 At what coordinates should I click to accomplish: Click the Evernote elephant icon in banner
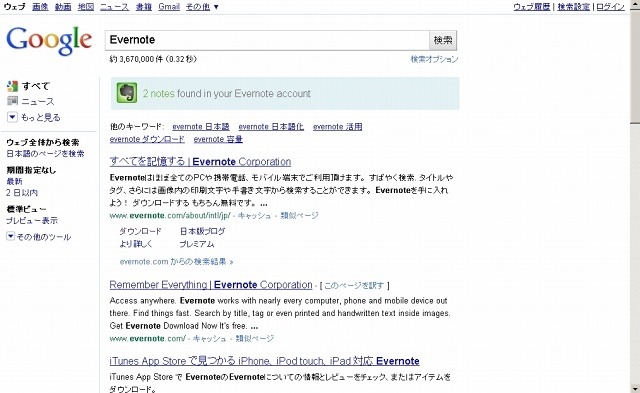(x=127, y=93)
